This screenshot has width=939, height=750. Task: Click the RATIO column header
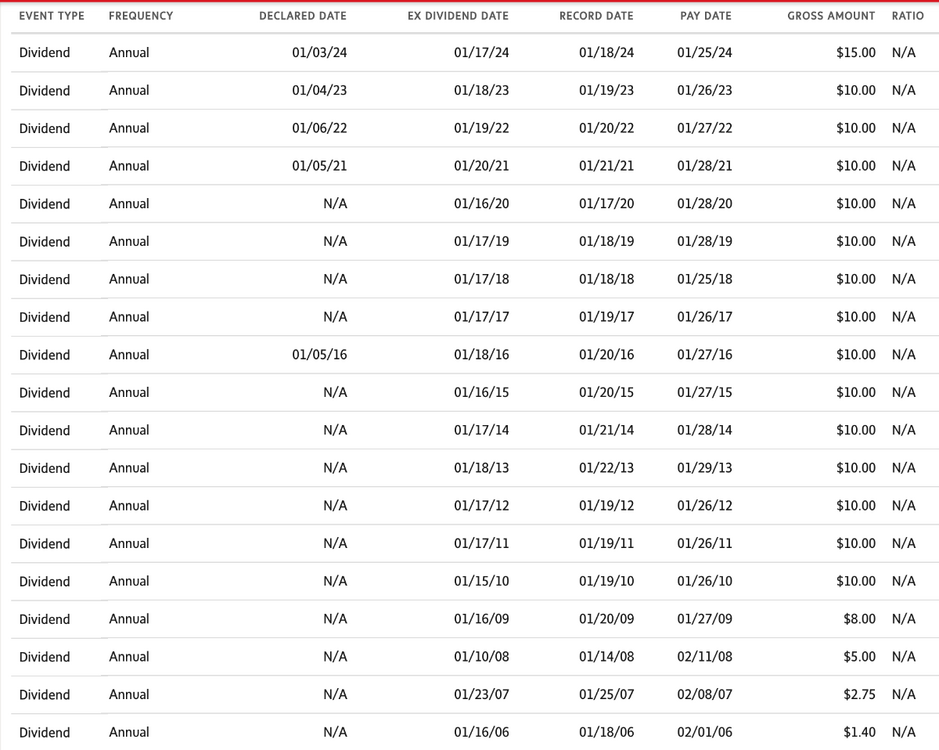908,16
